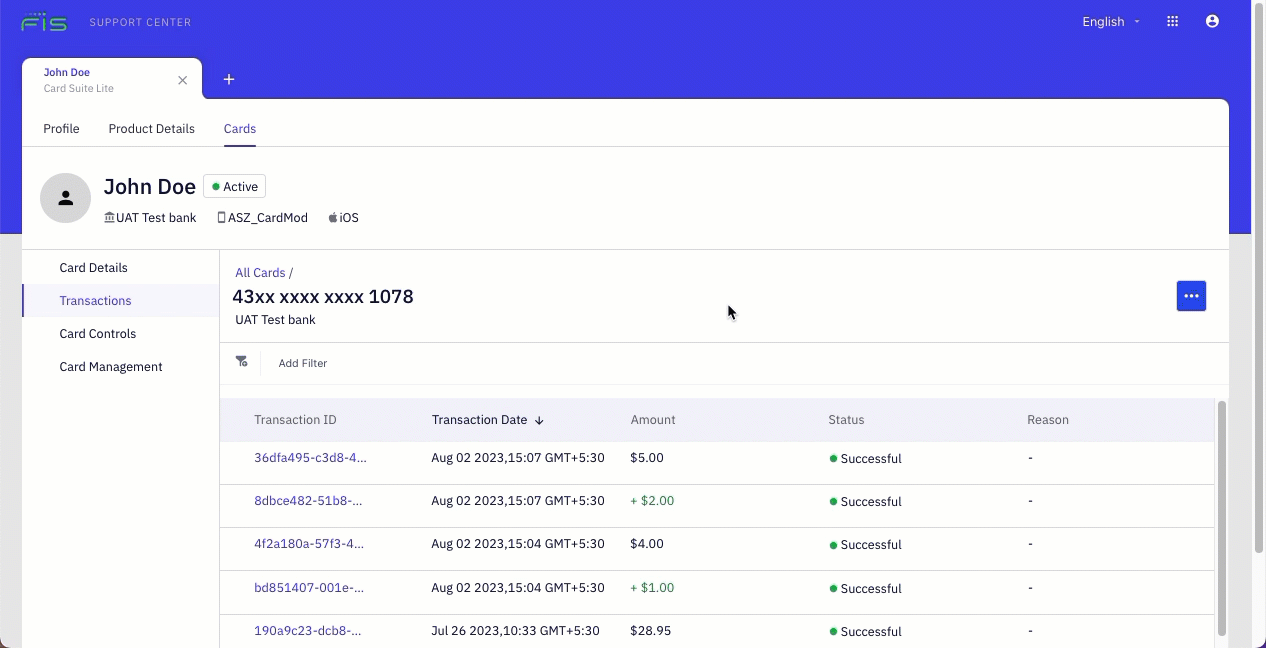Go back via the All Cards breadcrumb
The height and width of the screenshot is (648, 1266).
[x=258, y=272]
